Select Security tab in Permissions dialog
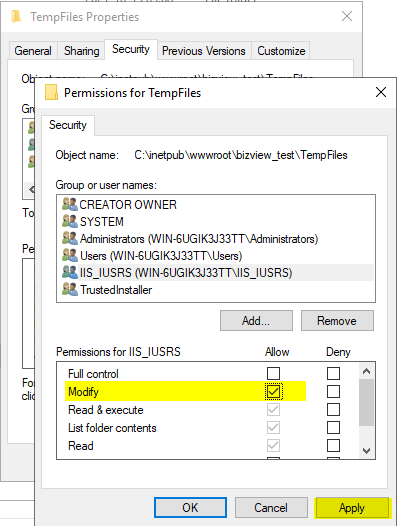Viewport: 397px width, 526px height. click(x=68, y=125)
